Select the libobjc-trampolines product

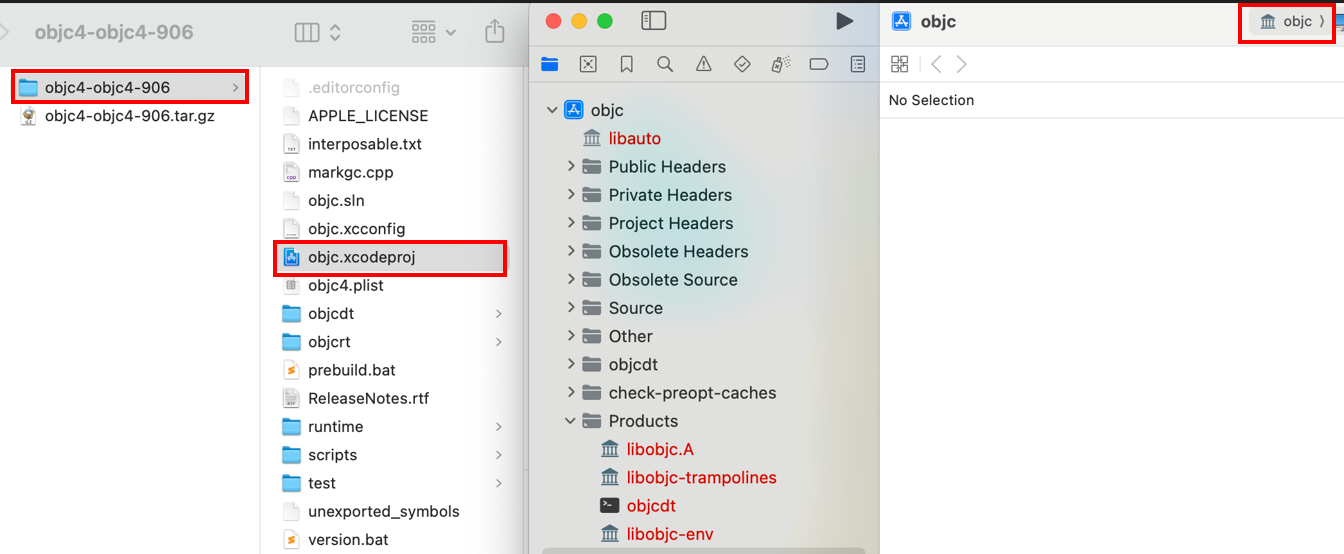pos(701,477)
